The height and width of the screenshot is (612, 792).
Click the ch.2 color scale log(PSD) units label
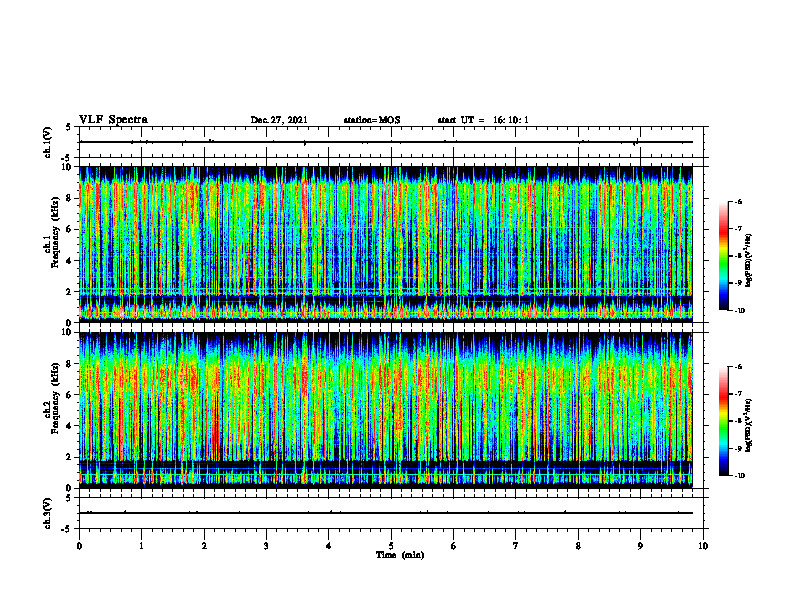pos(749,425)
